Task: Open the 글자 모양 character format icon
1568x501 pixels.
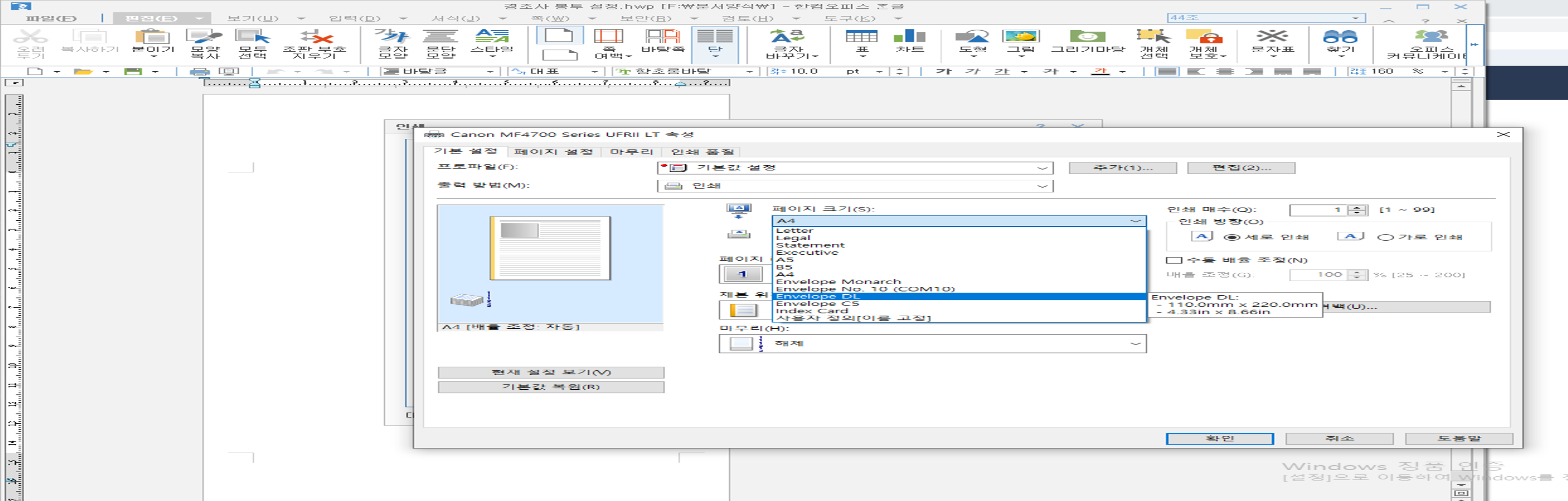Action: point(393,36)
